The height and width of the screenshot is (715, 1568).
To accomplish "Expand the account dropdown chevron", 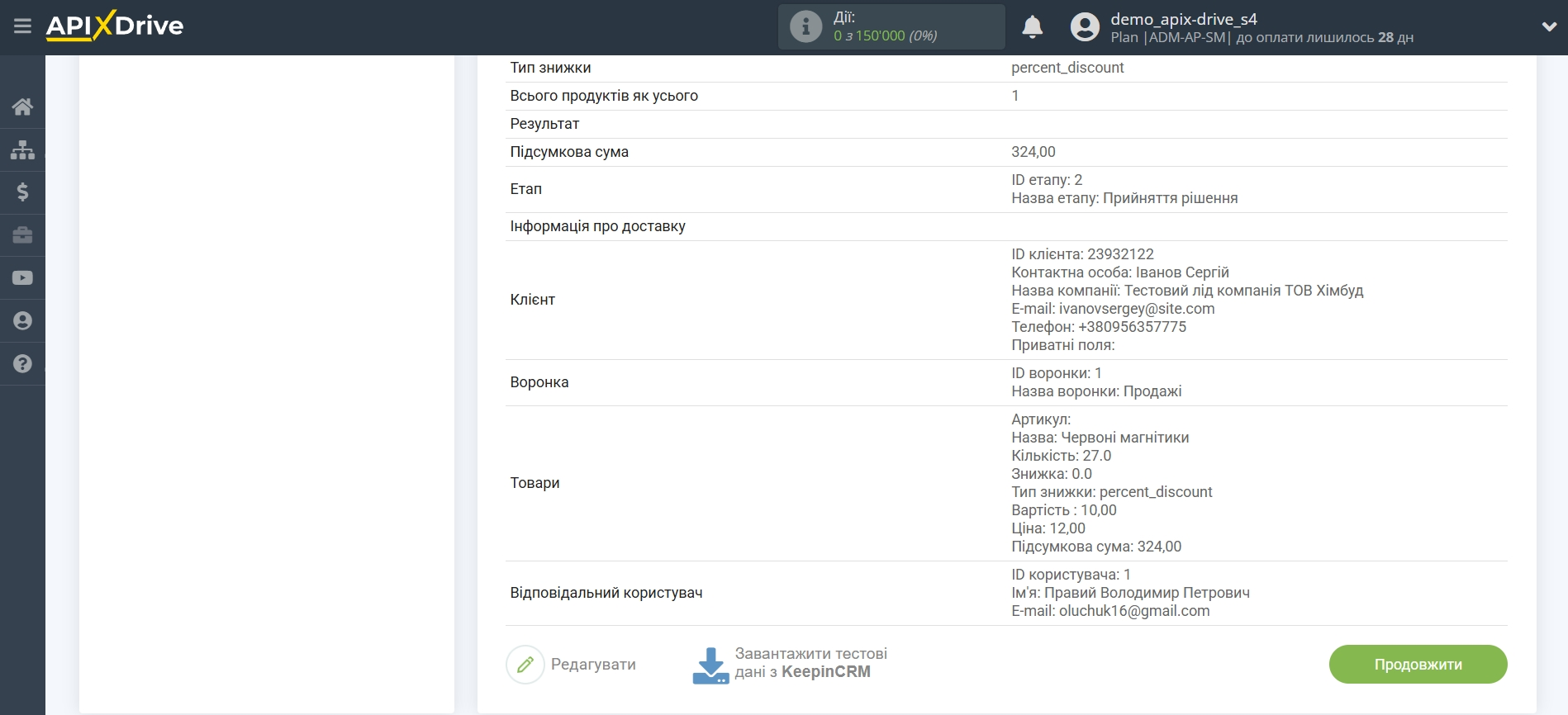I will 1549,27.
